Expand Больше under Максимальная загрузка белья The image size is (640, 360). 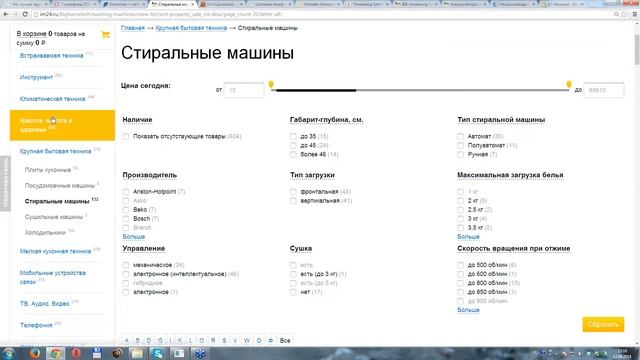point(468,237)
